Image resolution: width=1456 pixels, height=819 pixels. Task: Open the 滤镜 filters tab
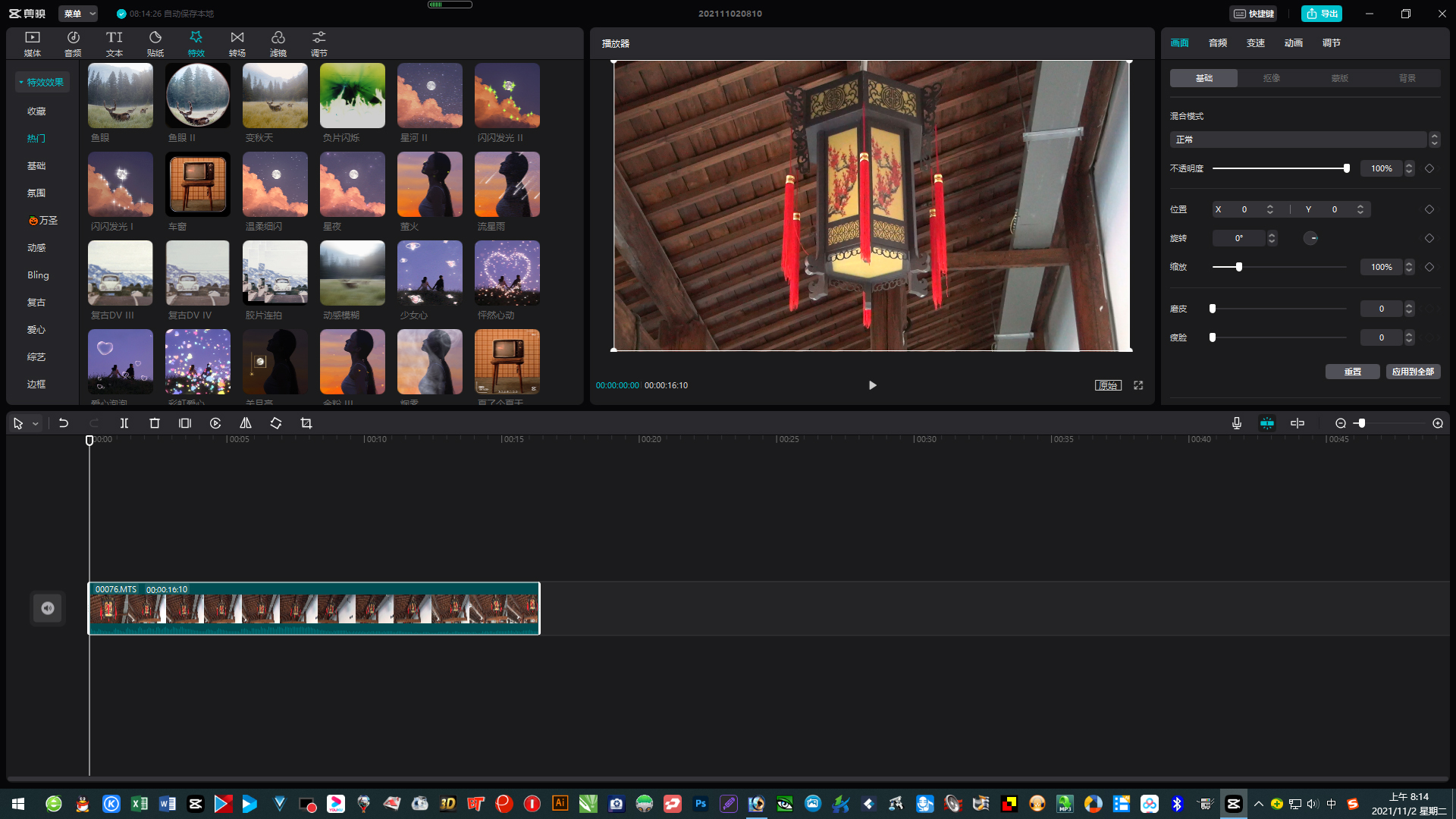click(x=278, y=43)
